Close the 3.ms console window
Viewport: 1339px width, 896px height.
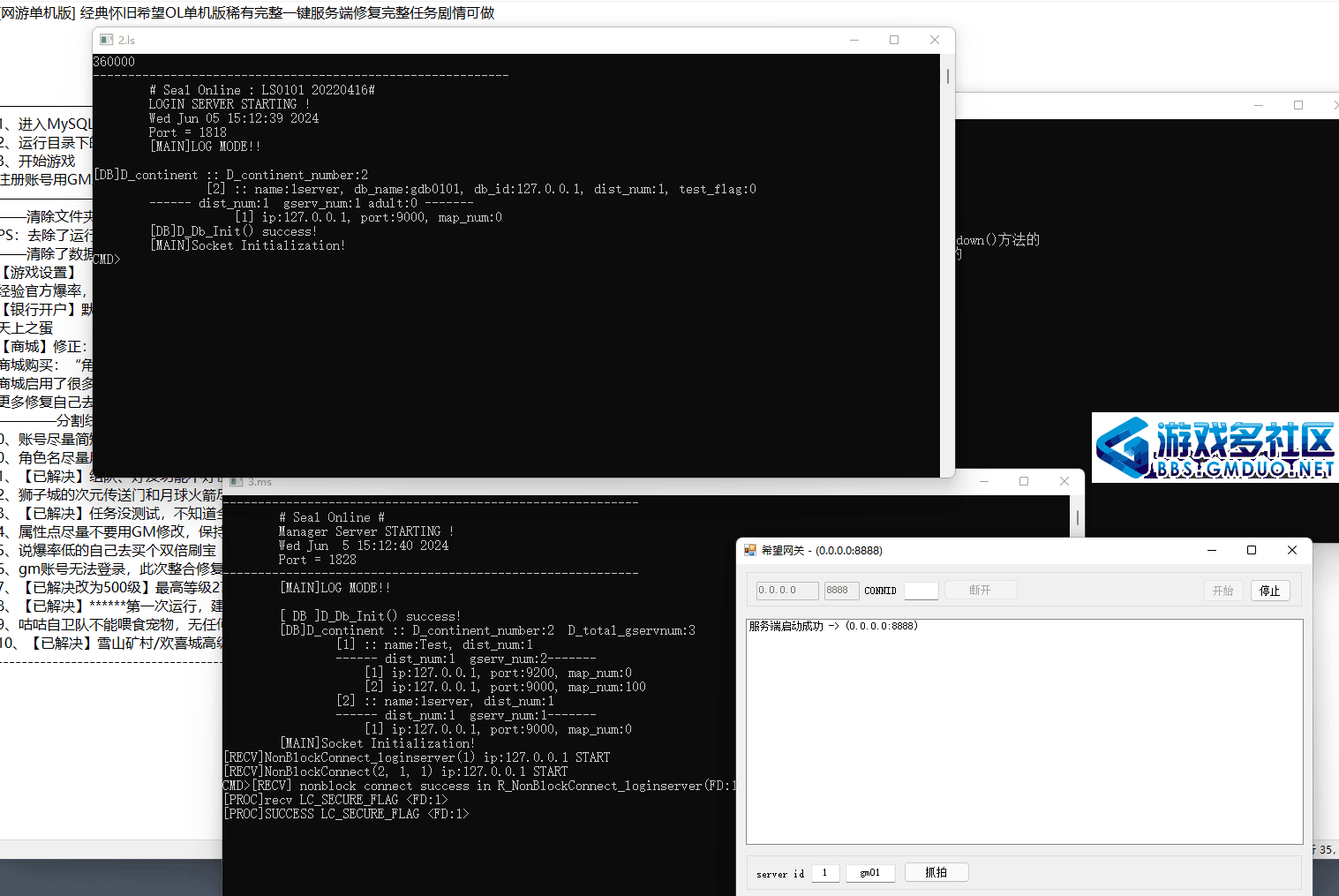(x=1064, y=481)
